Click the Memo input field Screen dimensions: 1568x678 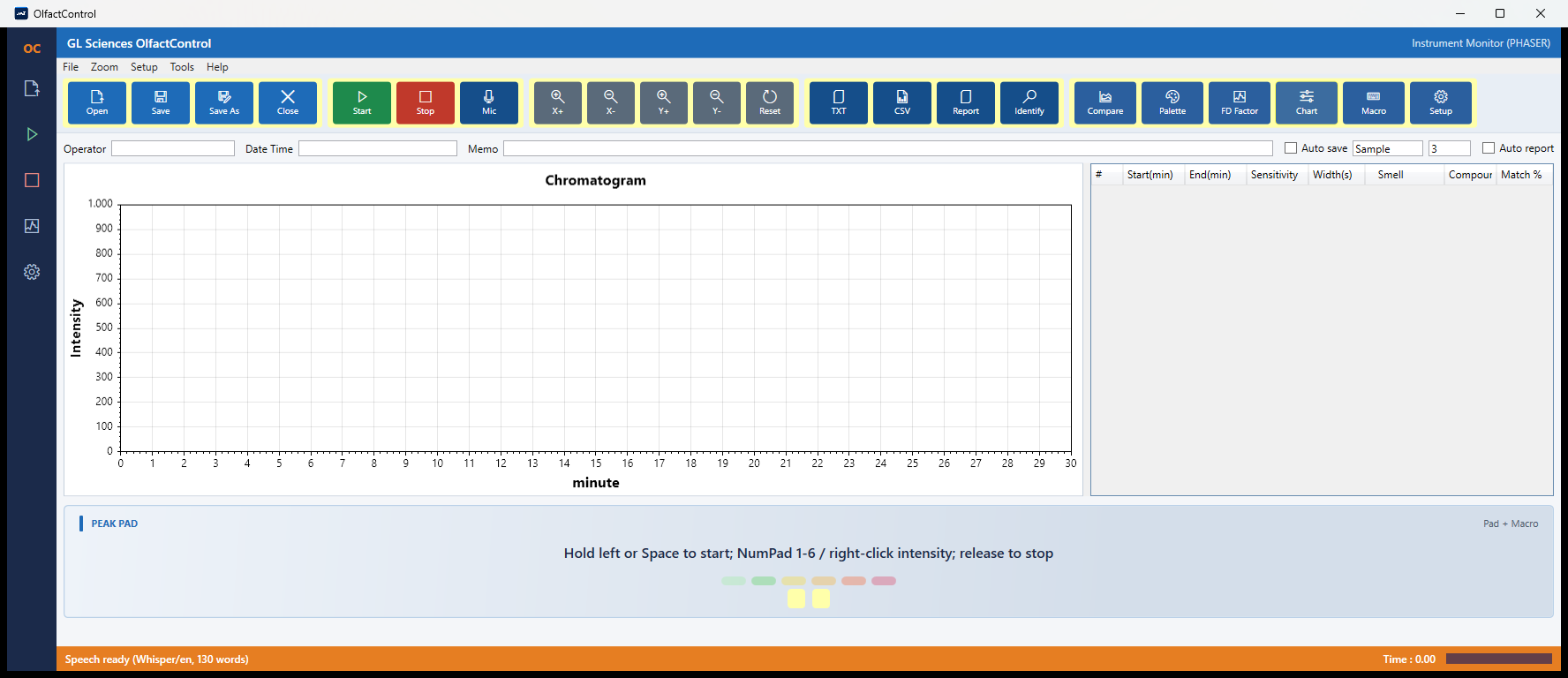tap(888, 148)
